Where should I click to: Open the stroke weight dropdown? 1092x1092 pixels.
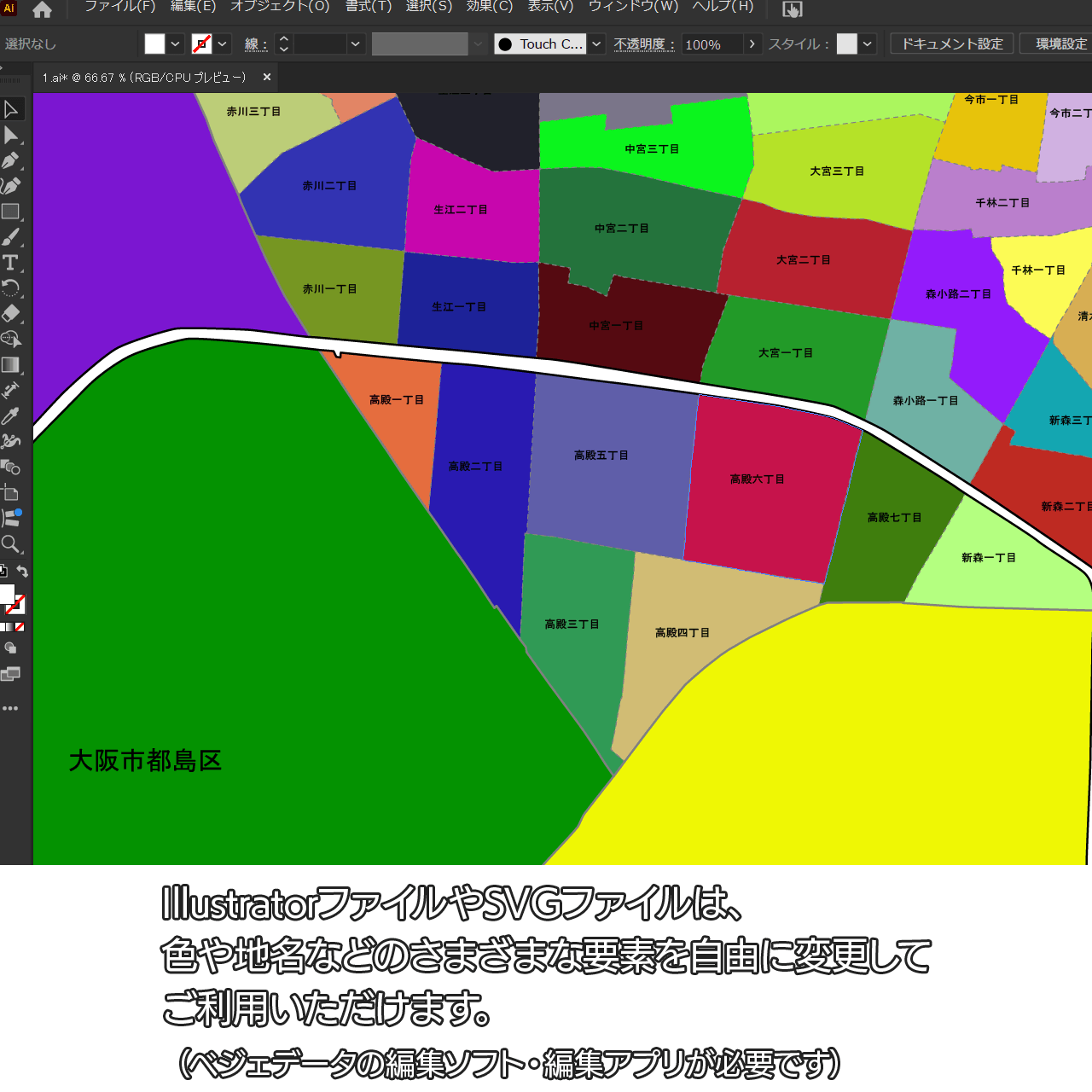[356, 44]
